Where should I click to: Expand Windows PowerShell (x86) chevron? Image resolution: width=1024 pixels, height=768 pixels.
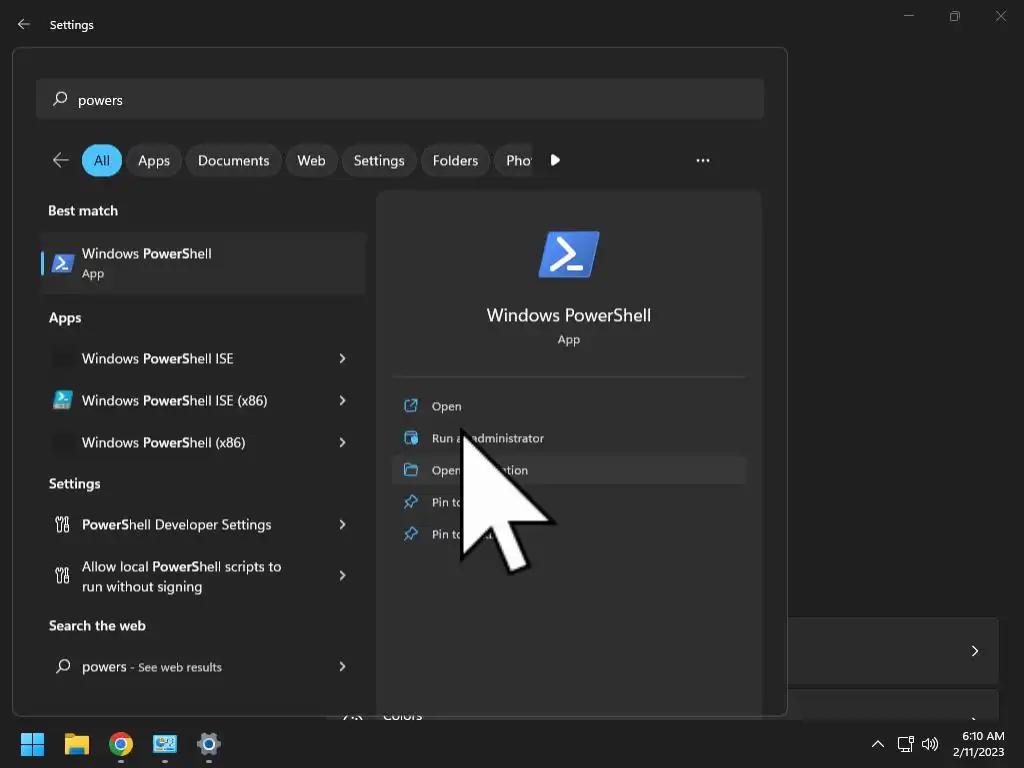coord(342,442)
